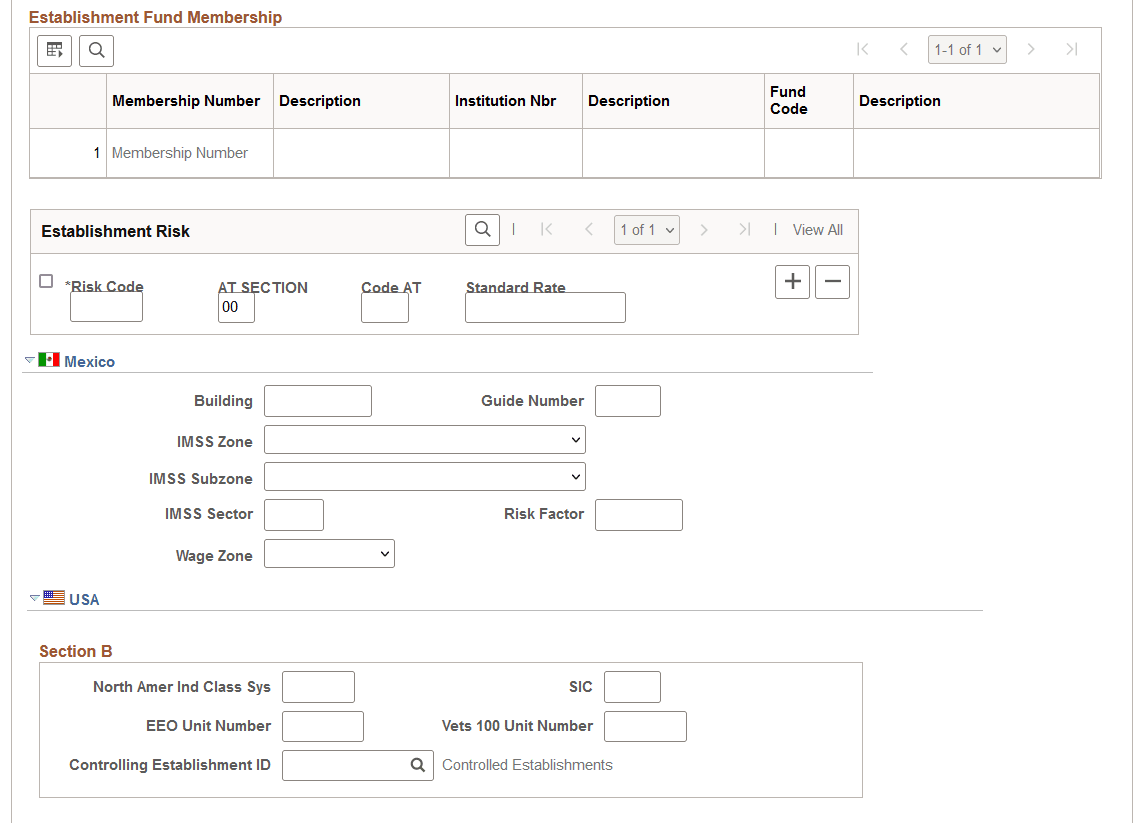The width and height of the screenshot is (1144, 823).
Task: Go to first row of Fund Membership grid
Action: (x=863, y=48)
